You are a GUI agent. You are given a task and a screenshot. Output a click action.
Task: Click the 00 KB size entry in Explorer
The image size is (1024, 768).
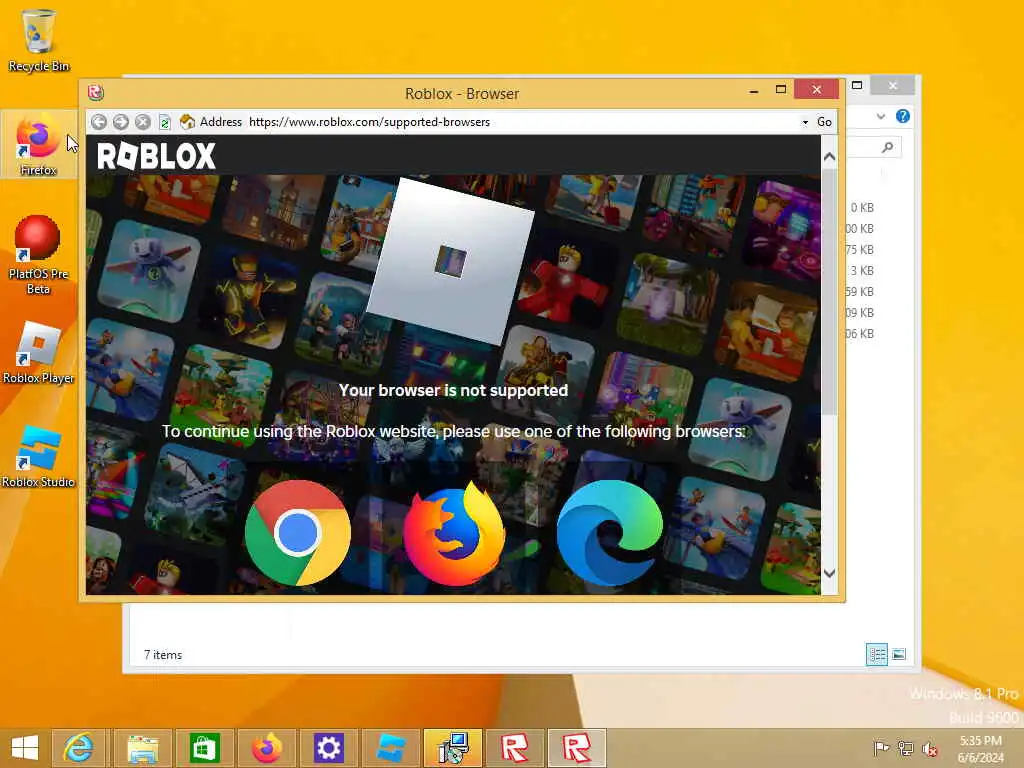tap(859, 229)
